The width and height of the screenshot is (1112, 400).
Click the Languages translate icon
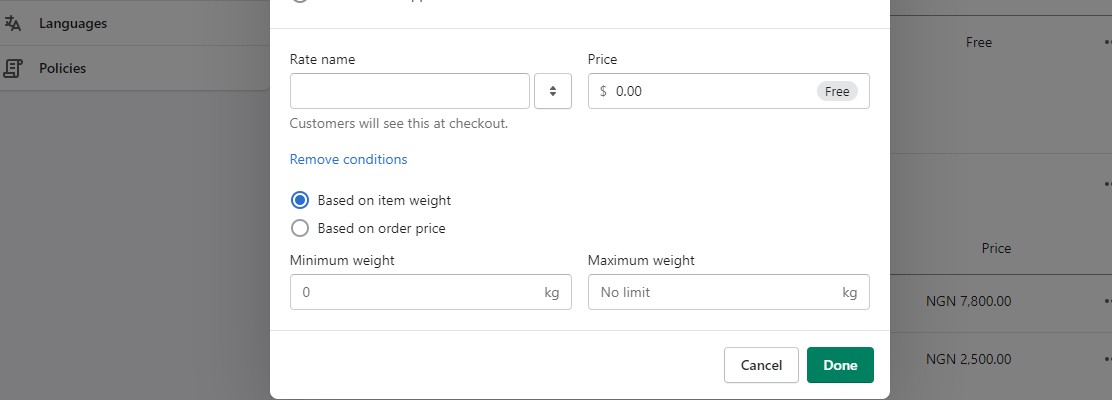coord(13,23)
